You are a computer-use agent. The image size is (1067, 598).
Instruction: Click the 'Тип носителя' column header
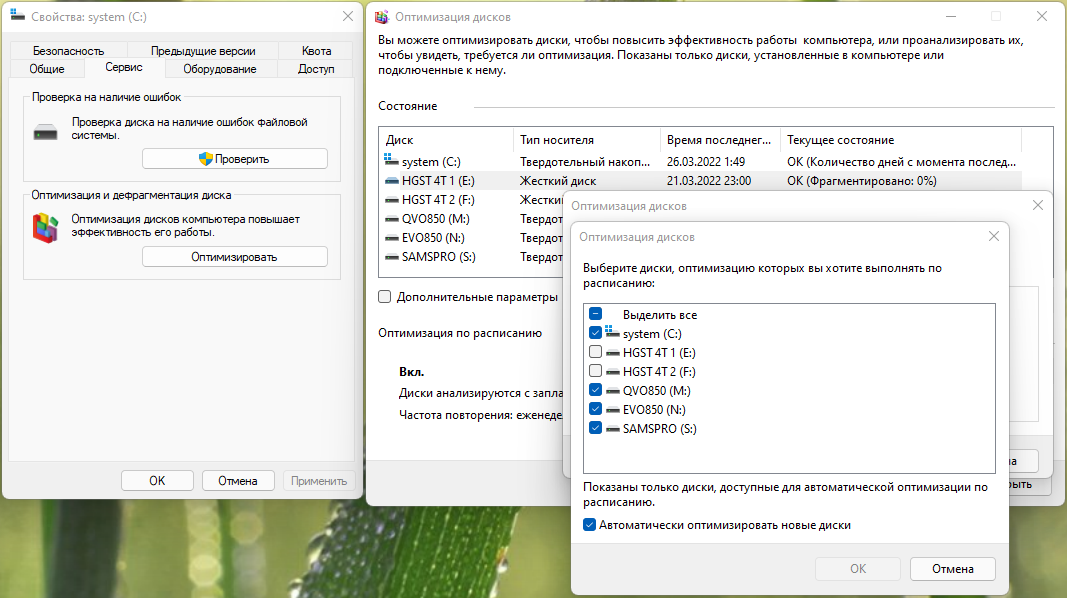click(586, 139)
